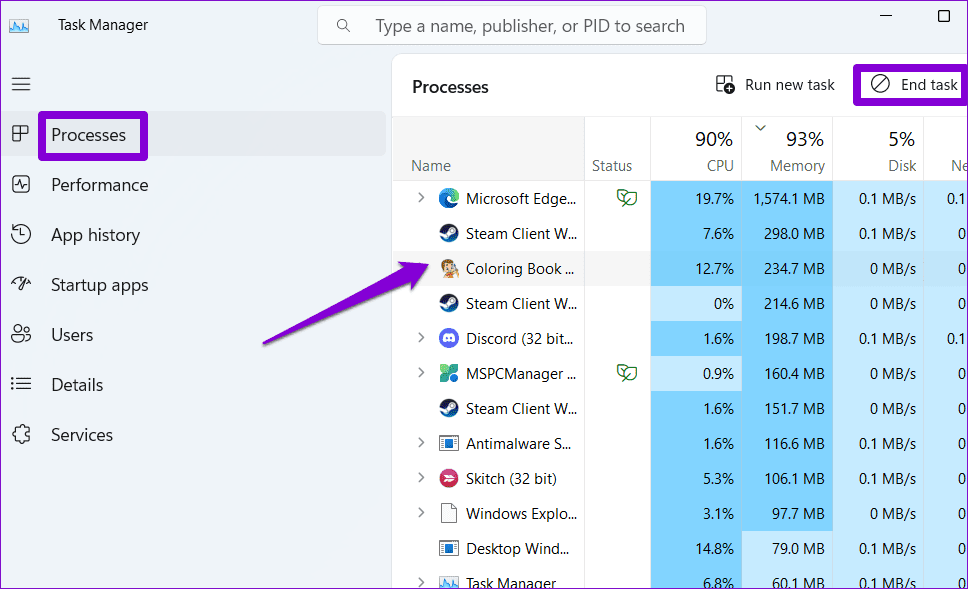
Task: Click the Desktop Window process icon
Action: pos(449,548)
